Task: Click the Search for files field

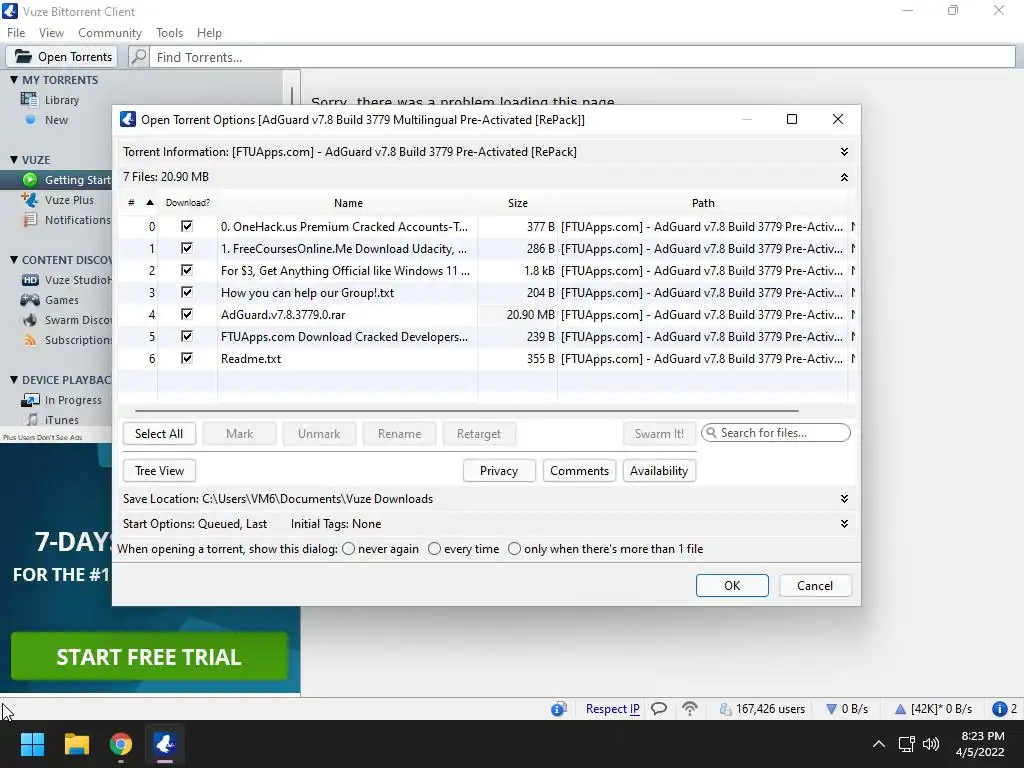Action: [x=776, y=432]
